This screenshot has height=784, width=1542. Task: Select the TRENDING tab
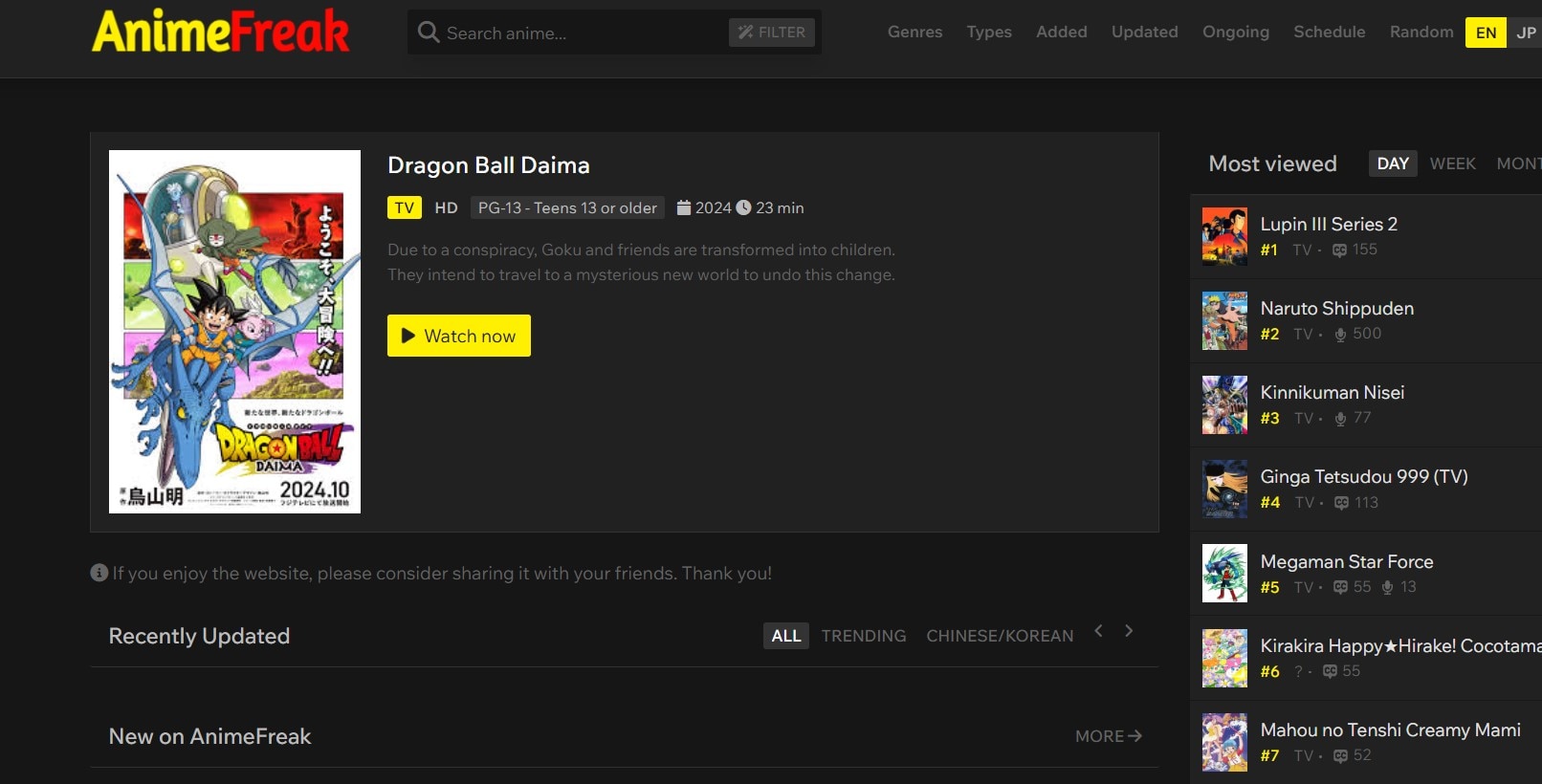pos(864,636)
